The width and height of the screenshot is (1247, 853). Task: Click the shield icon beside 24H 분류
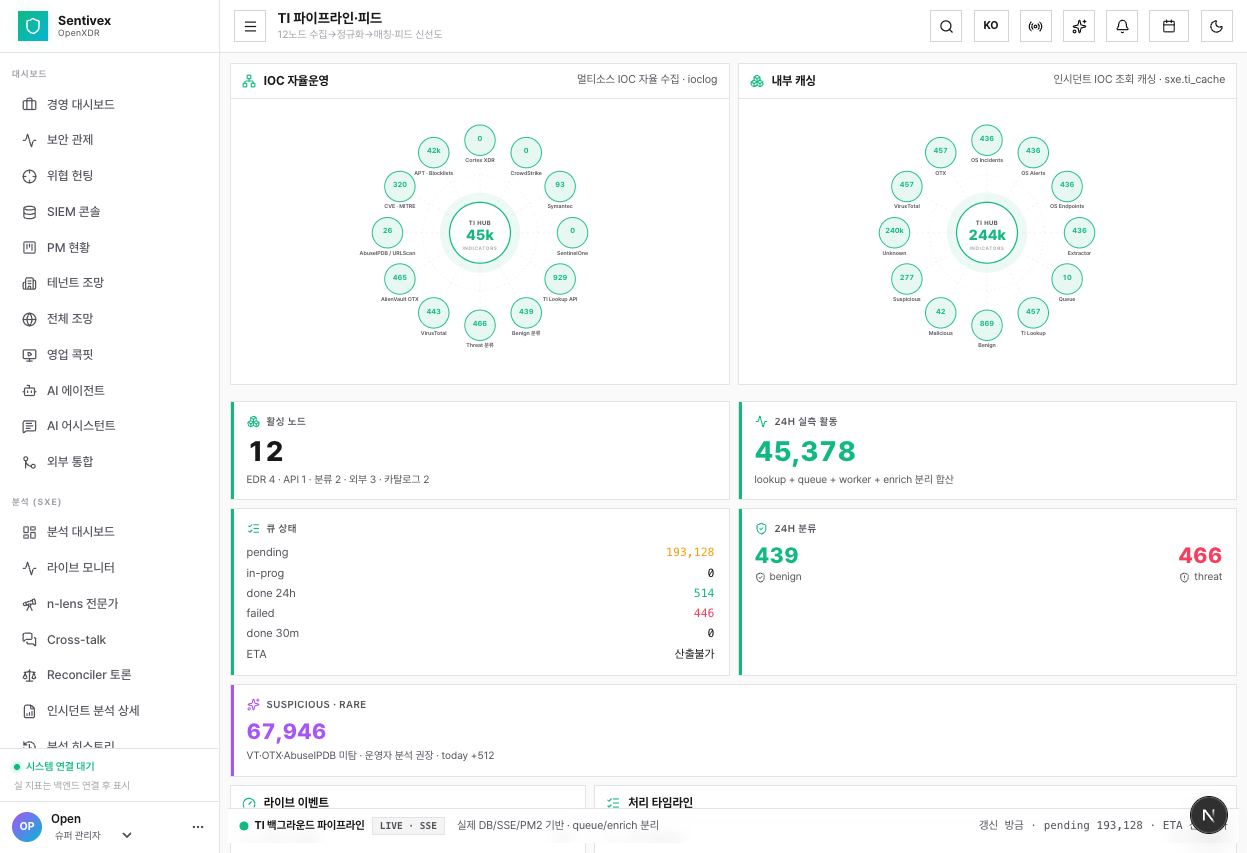(761, 528)
